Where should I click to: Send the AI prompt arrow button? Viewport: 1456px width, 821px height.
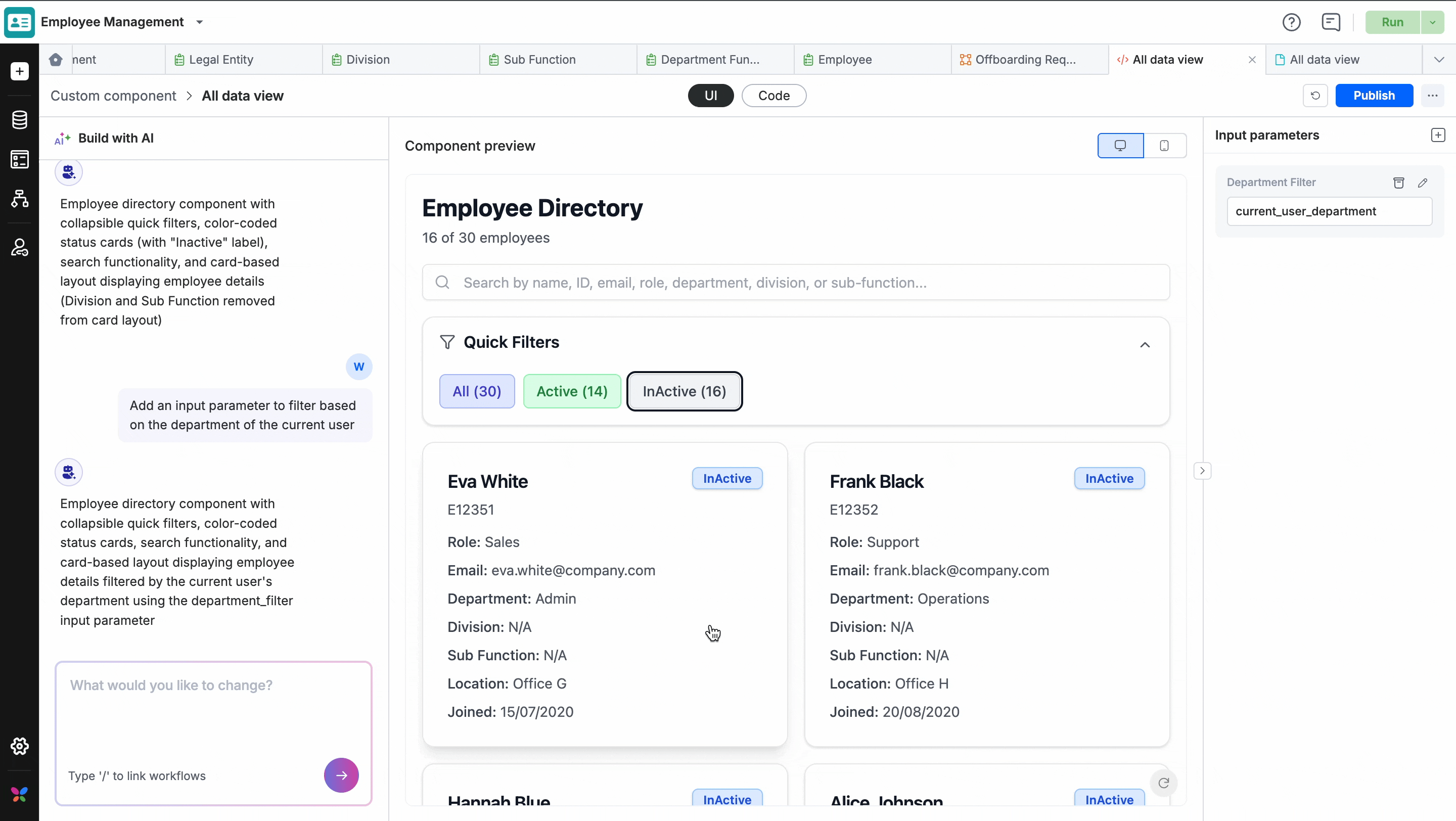tap(341, 775)
